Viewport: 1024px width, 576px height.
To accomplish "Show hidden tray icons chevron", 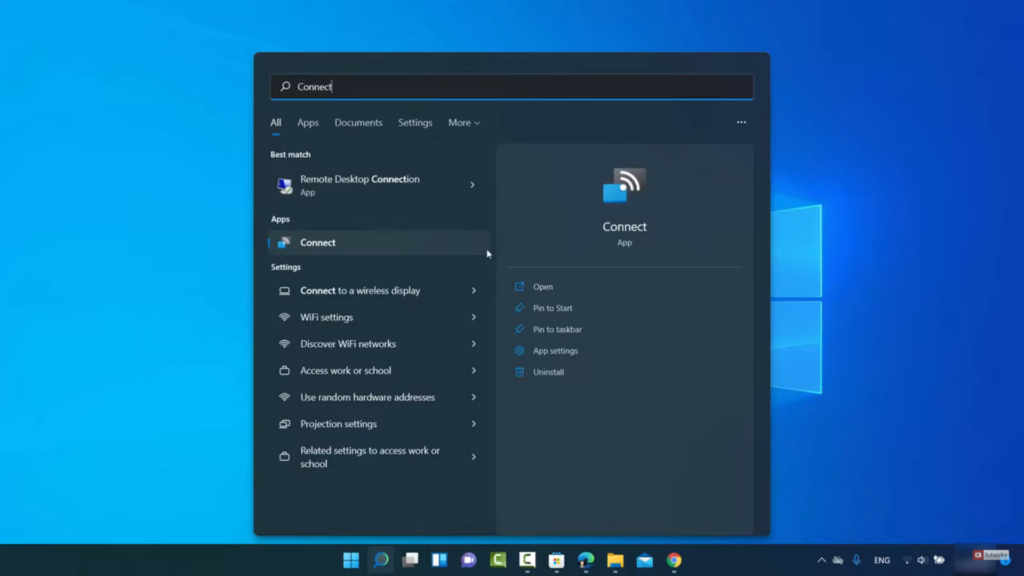I will tap(822, 560).
